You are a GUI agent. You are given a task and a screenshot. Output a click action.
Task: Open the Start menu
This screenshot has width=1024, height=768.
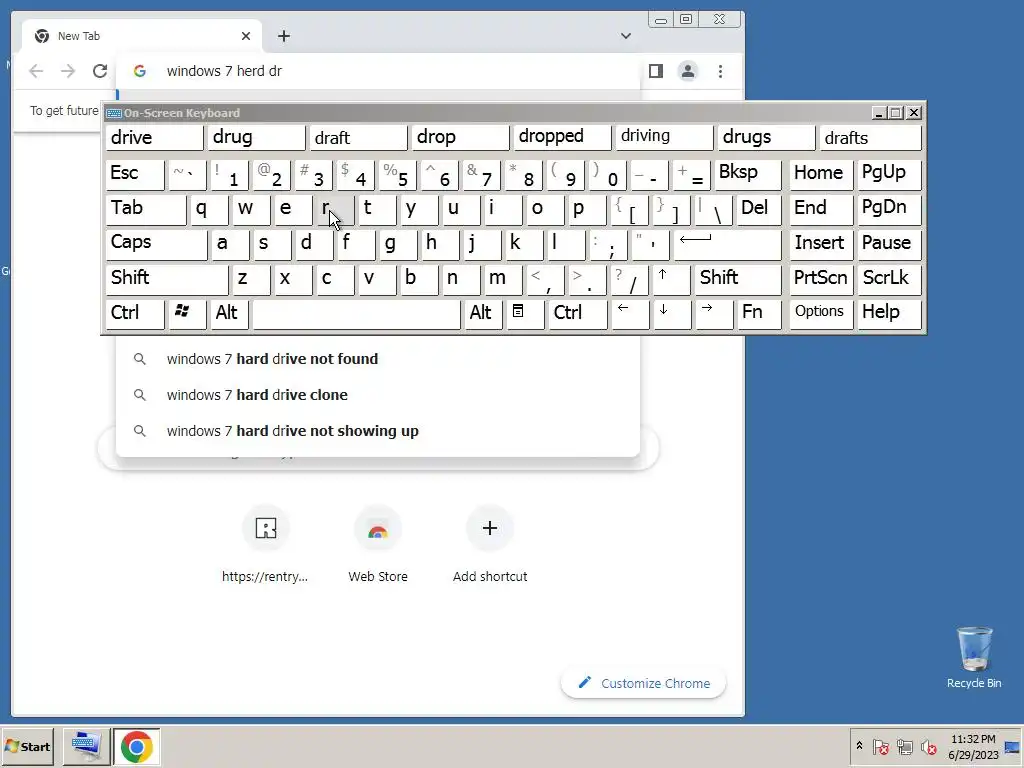[27, 746]
